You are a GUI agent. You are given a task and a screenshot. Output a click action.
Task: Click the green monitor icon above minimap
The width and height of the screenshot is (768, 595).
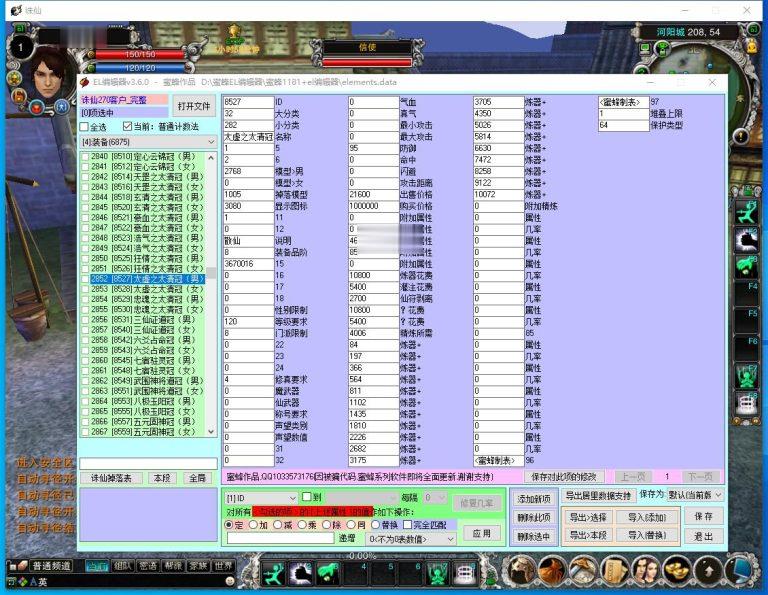point(646,48)
